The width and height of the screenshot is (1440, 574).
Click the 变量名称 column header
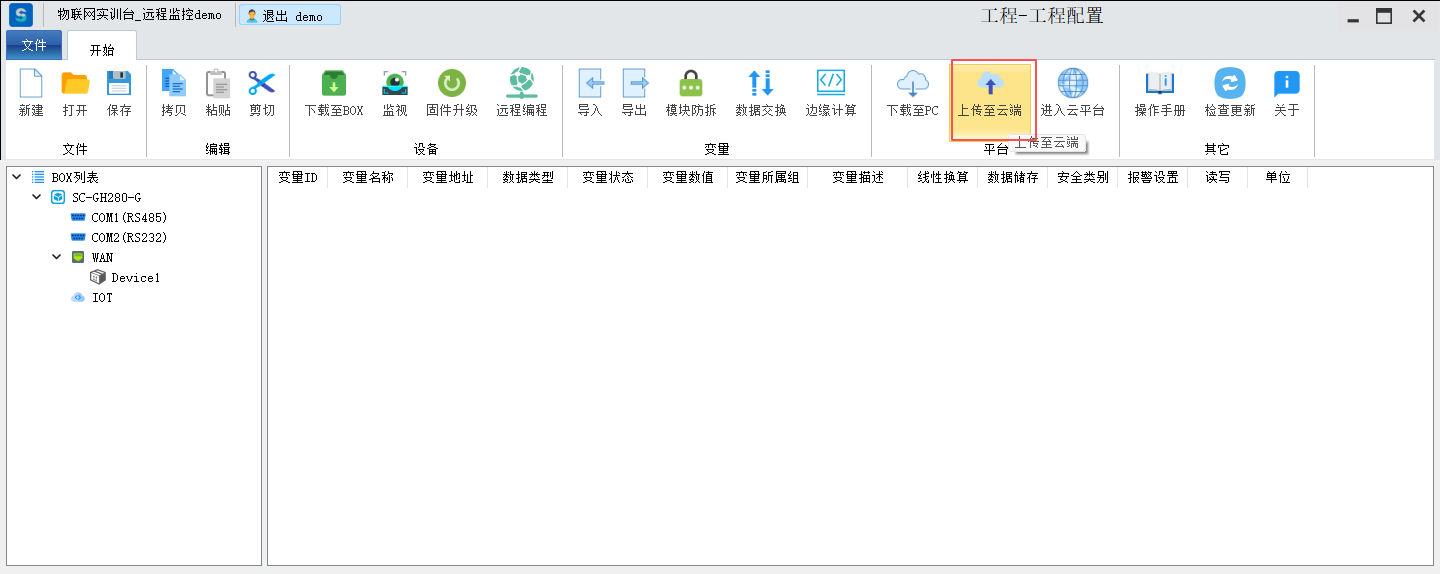coord(367,177)
